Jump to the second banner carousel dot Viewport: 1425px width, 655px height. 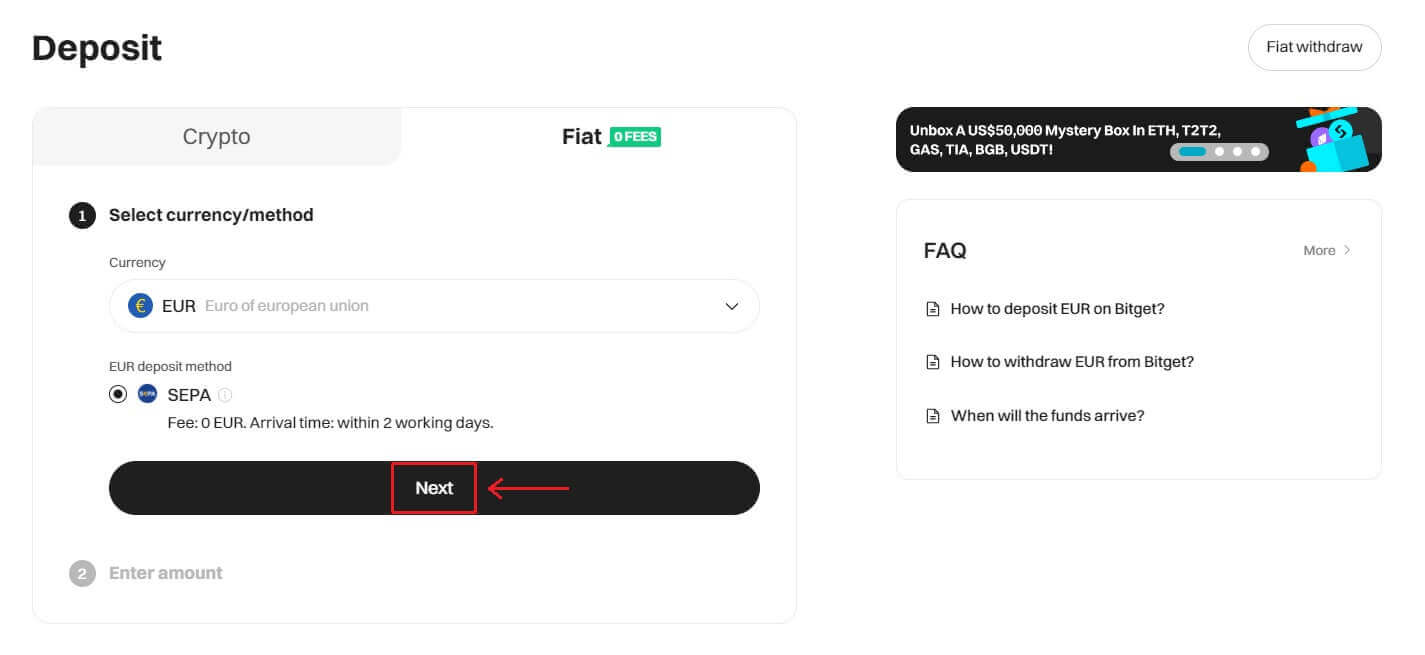pyautogui.click(x=1219, y=152)
